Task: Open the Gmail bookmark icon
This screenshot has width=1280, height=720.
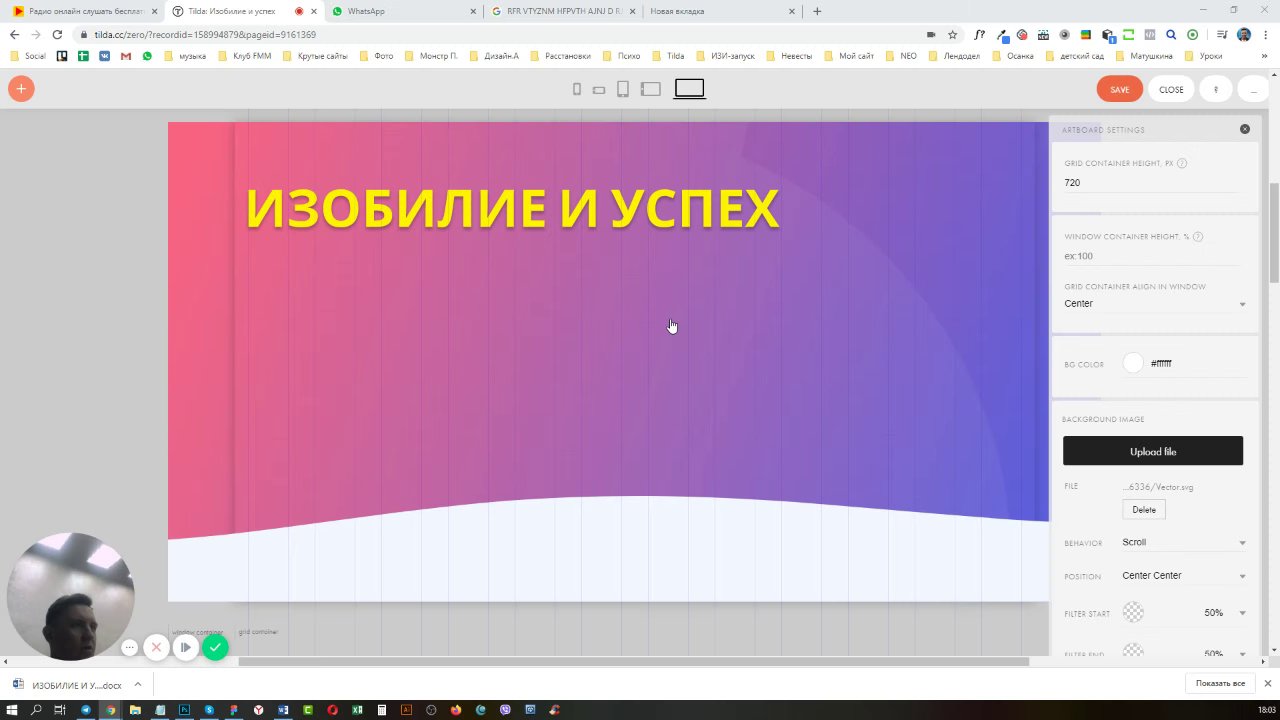Action: tap(126, 56)
